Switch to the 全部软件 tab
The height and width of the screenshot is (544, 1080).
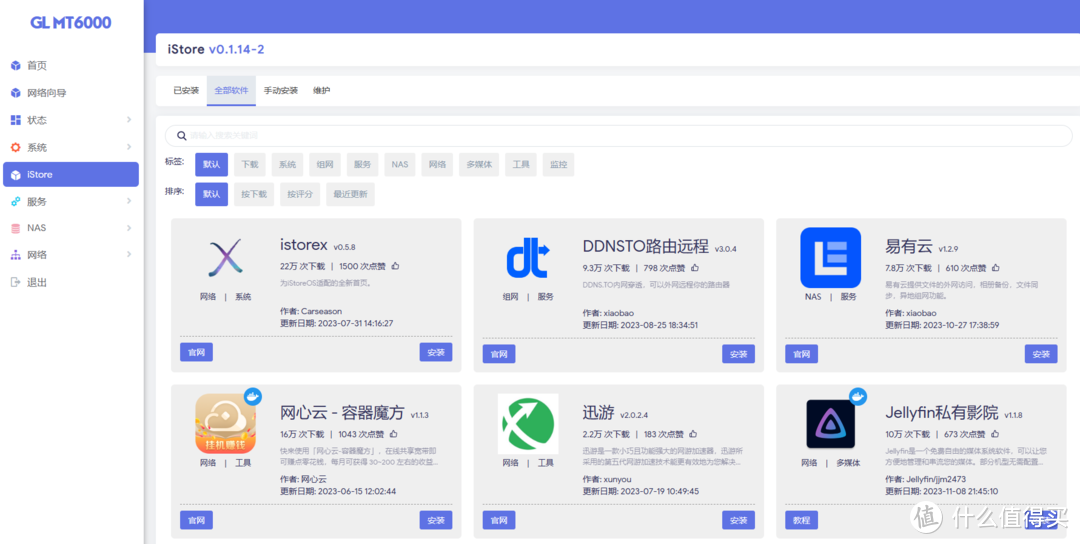click(231, 91)
